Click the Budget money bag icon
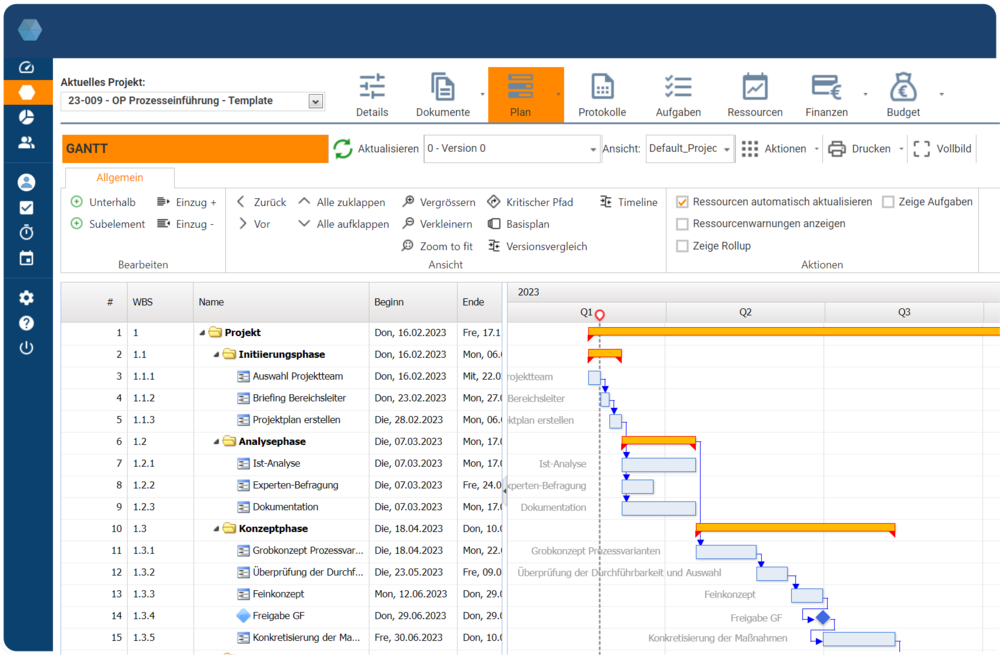 click(902, 87)
